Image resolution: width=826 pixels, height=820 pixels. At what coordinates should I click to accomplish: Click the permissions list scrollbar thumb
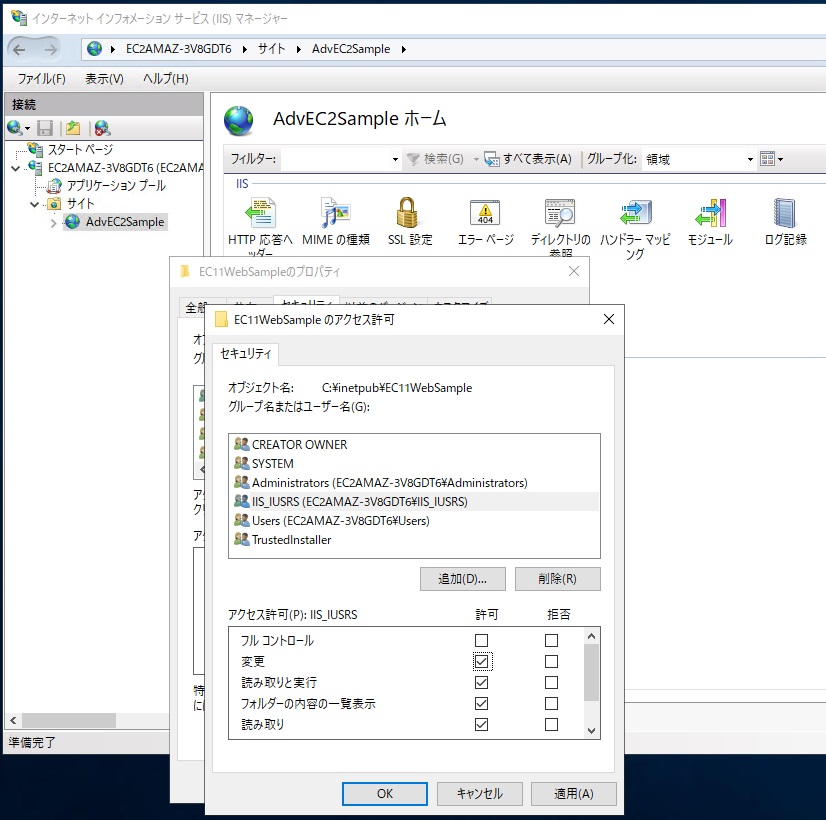click(591, 673)
